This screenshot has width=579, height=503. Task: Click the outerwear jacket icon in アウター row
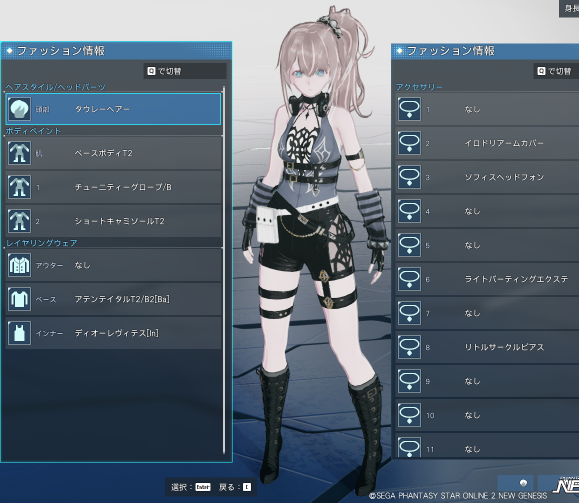click(x=19, y=265)
